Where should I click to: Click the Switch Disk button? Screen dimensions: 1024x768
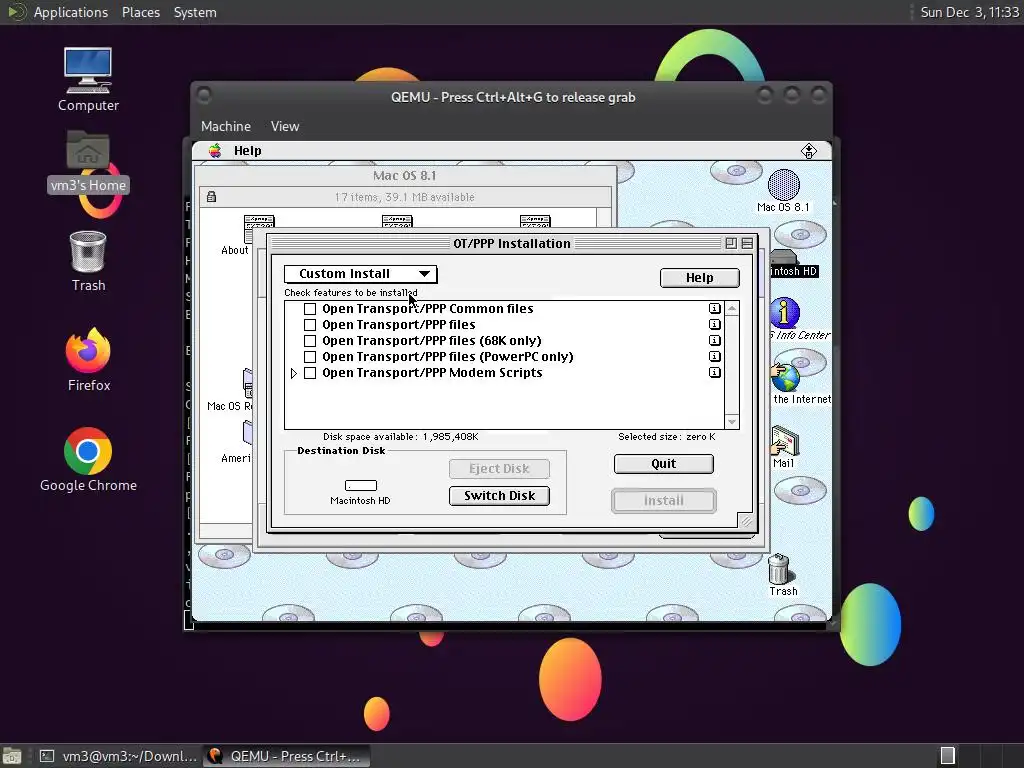499,496
